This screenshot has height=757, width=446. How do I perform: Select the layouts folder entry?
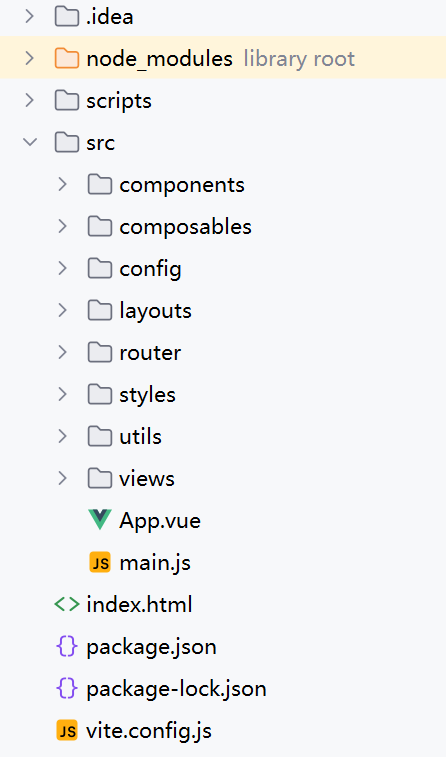point(155,311)
